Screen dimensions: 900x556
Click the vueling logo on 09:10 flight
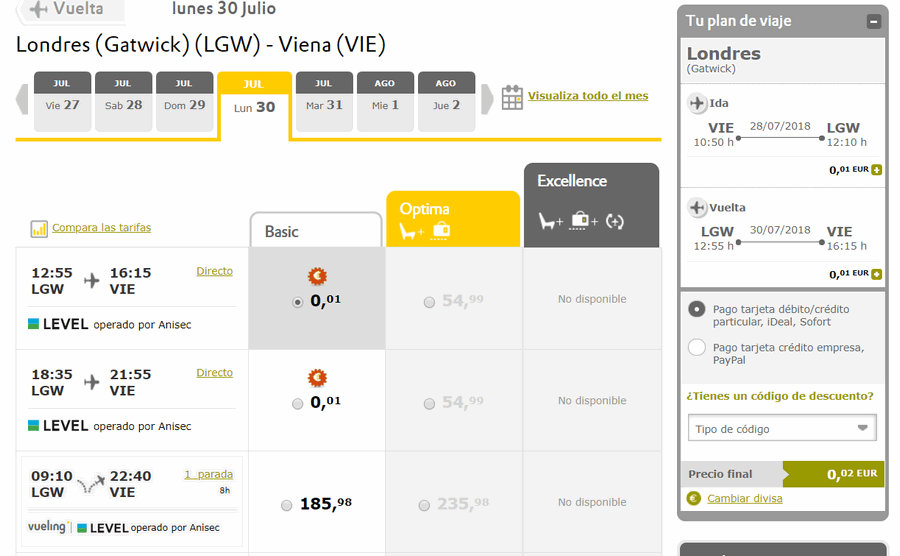(x=47, y=527)
